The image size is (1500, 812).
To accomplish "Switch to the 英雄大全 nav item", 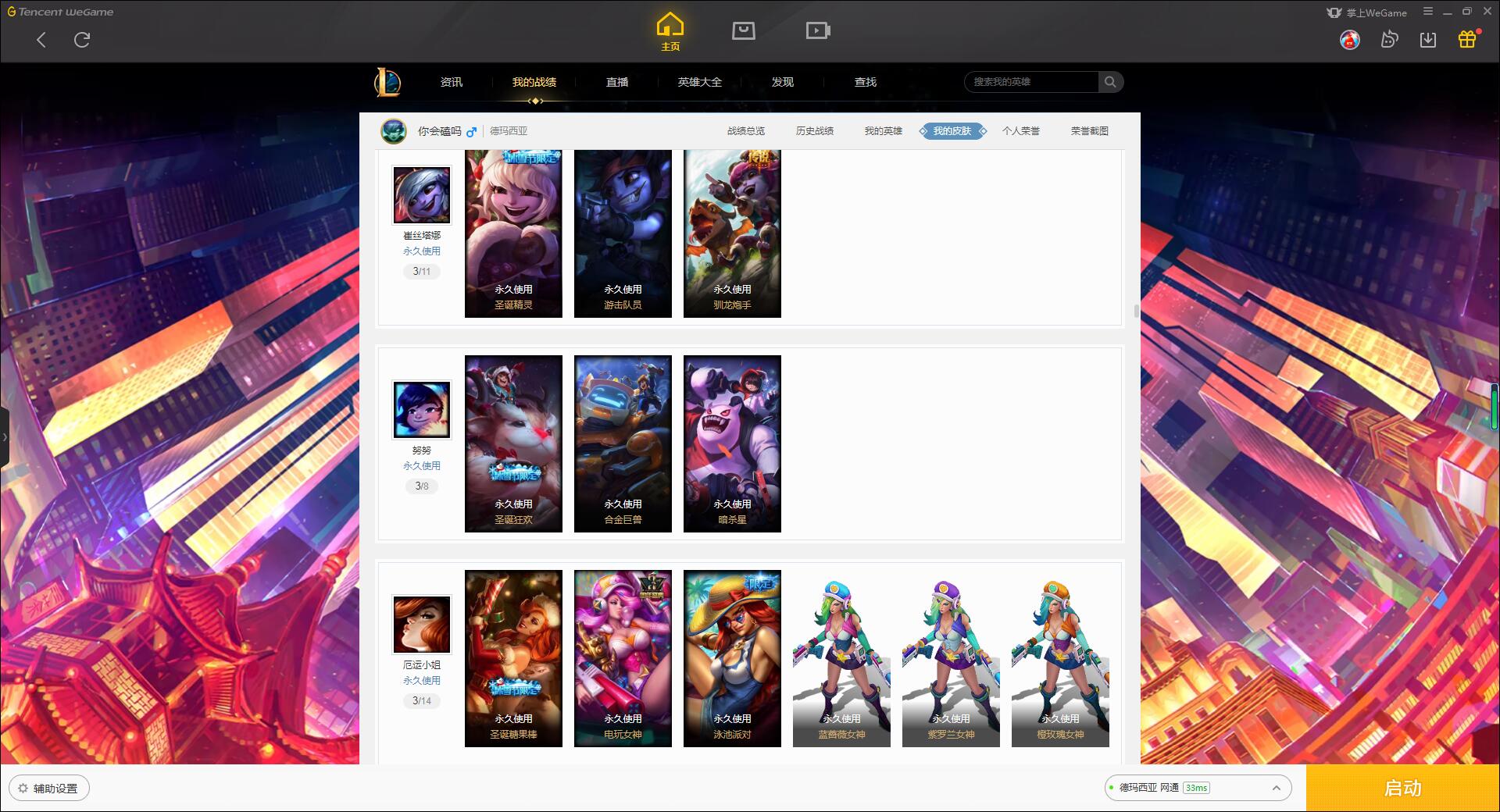I will coord(699,82).
